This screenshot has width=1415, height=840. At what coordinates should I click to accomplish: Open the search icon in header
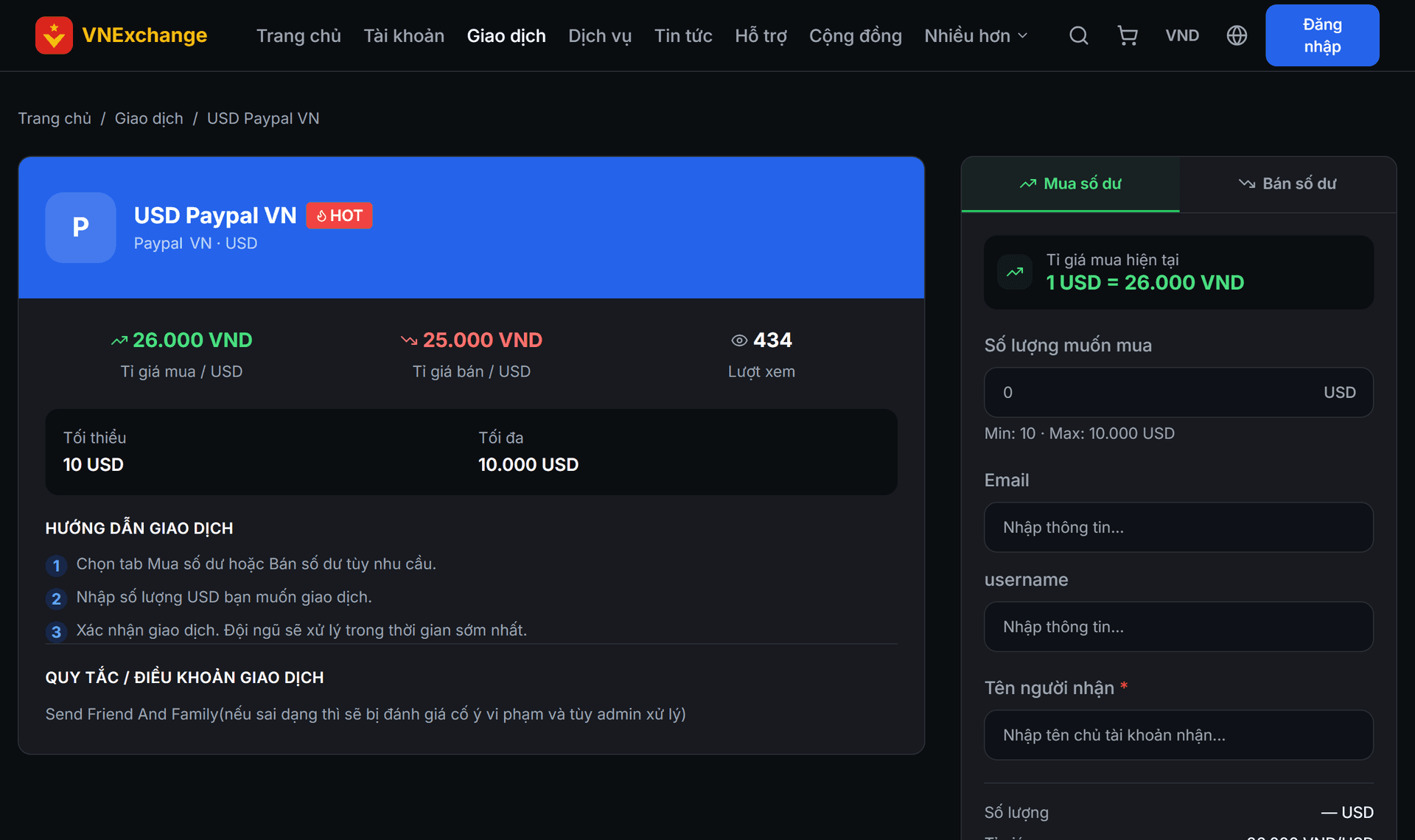point(1079,35)
